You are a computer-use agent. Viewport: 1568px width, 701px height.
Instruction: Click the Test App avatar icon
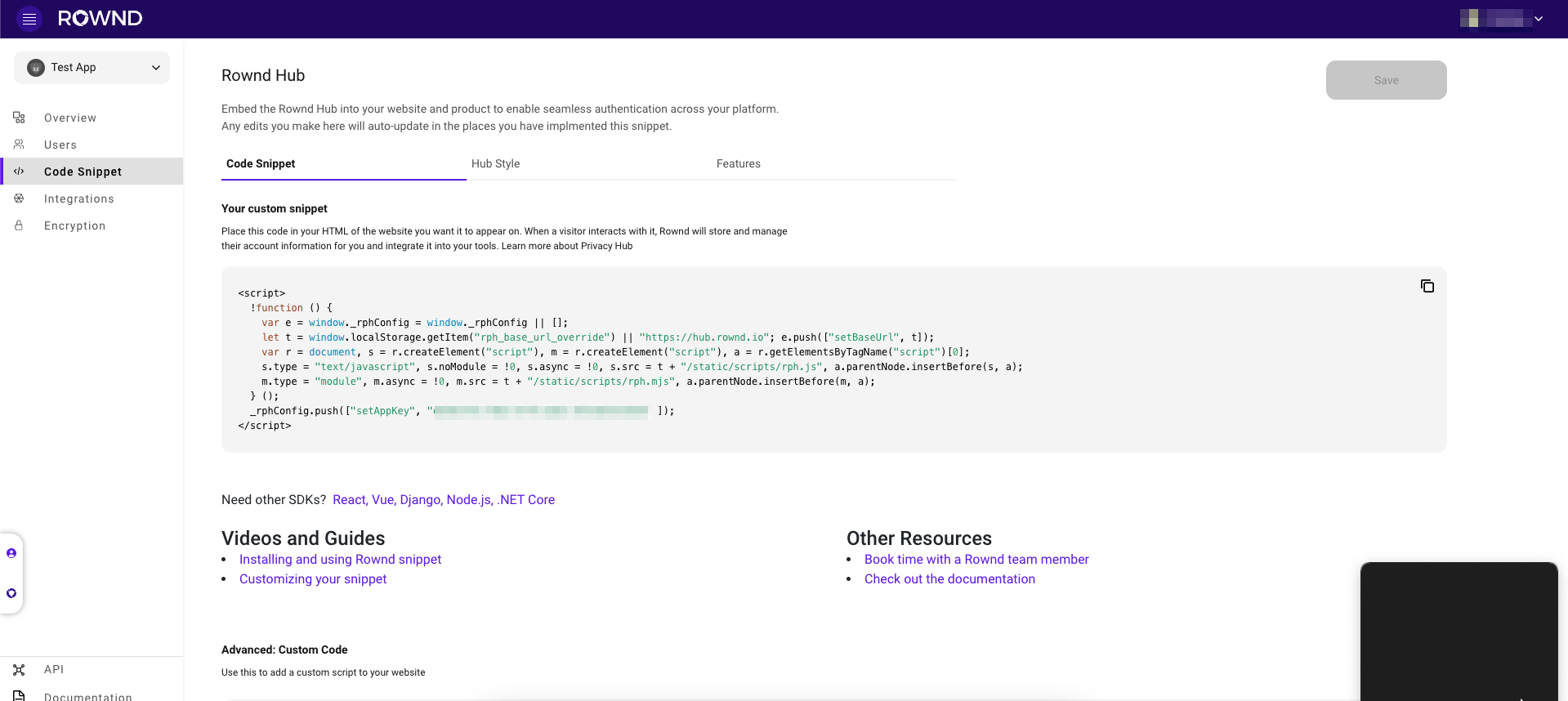[x=36, y=68]
